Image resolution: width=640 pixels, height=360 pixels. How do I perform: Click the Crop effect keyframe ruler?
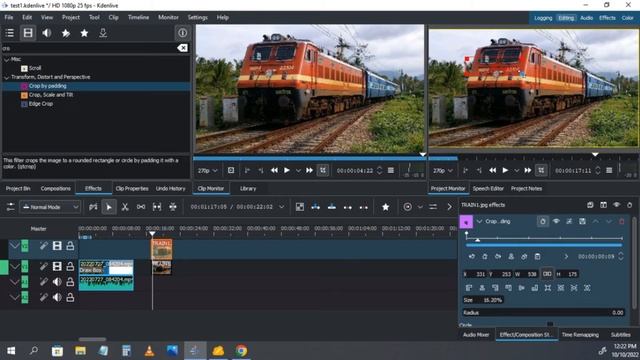pos(544,237)
